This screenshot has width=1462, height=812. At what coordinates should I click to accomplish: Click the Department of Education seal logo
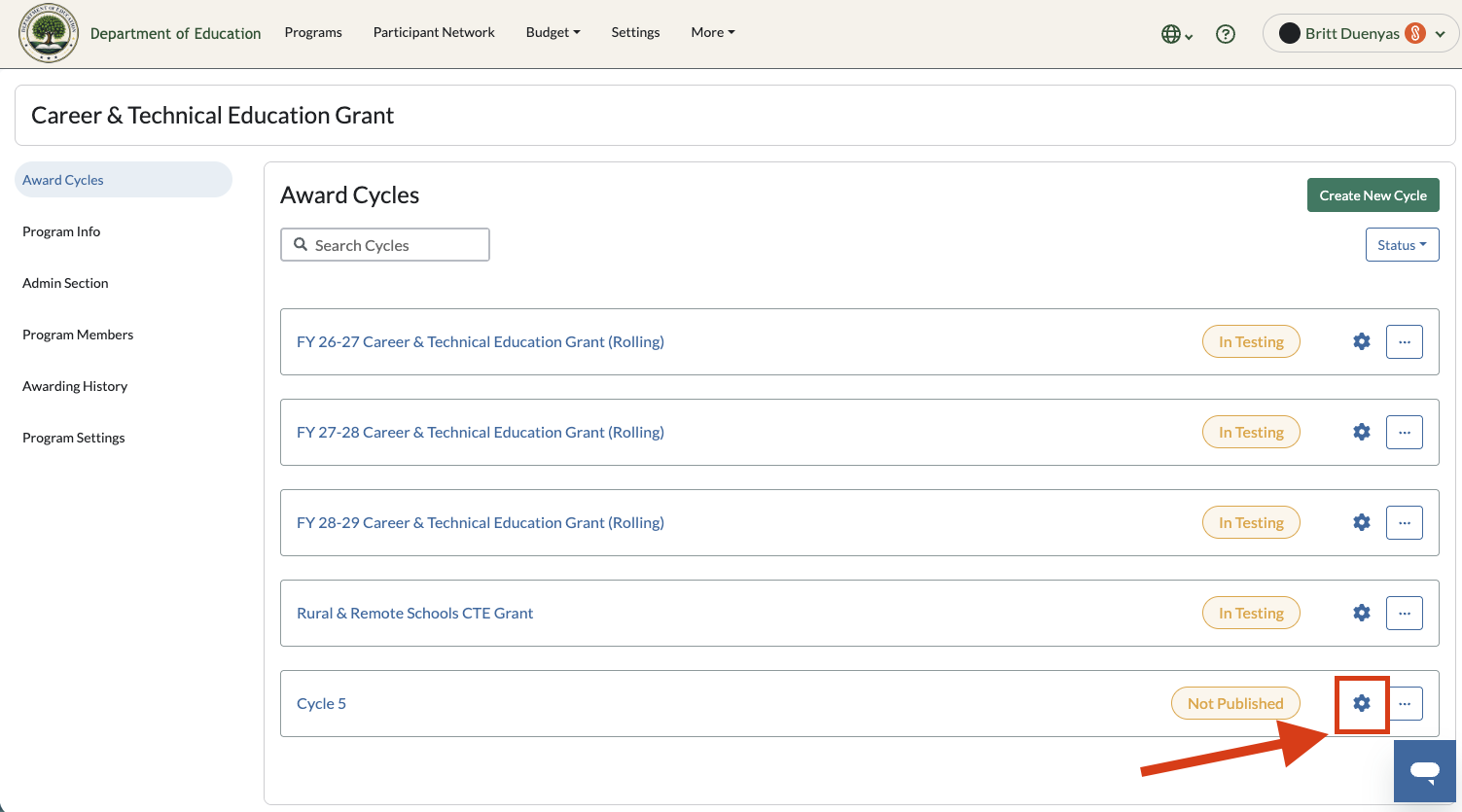pyautogui.click(x=49, y=33)
